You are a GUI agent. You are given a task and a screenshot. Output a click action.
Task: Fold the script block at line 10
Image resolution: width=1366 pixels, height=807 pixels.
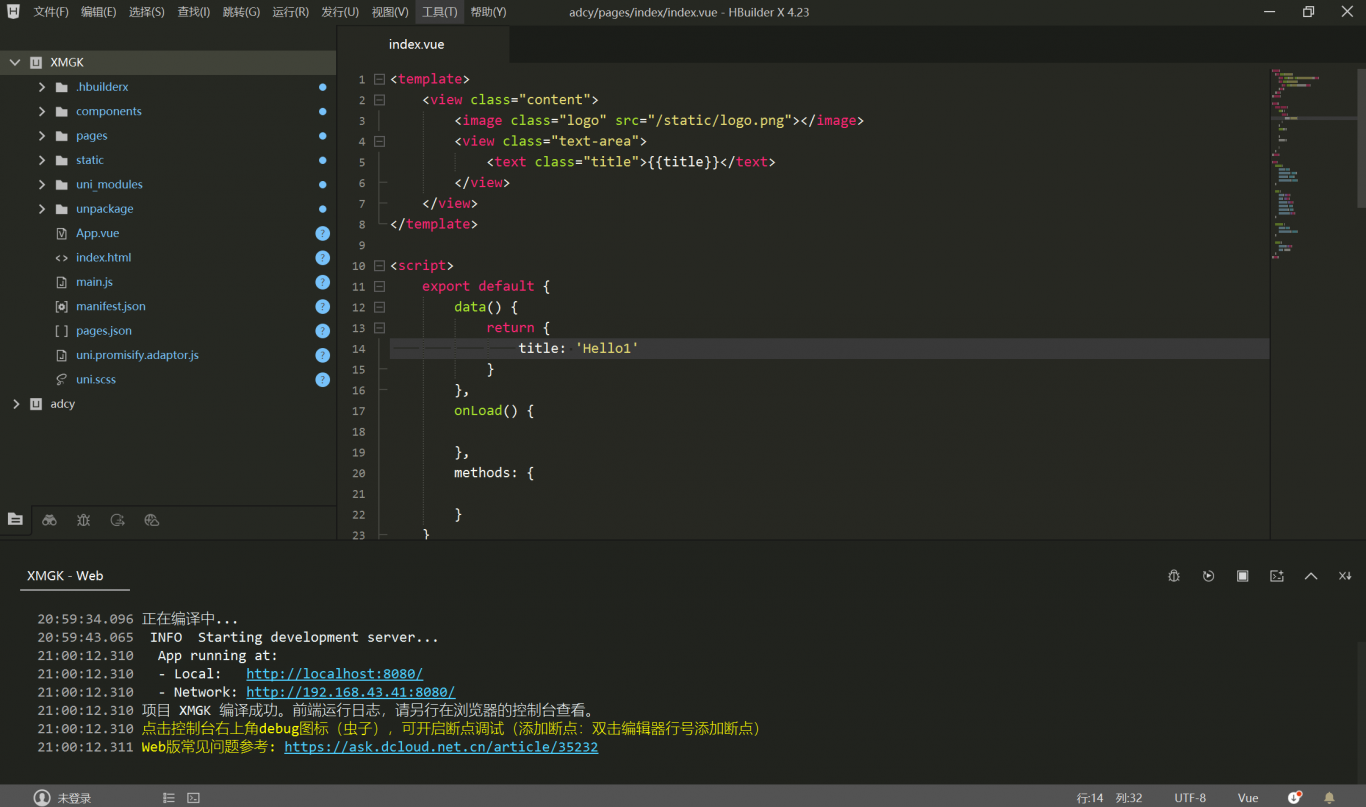pos(379,266)
